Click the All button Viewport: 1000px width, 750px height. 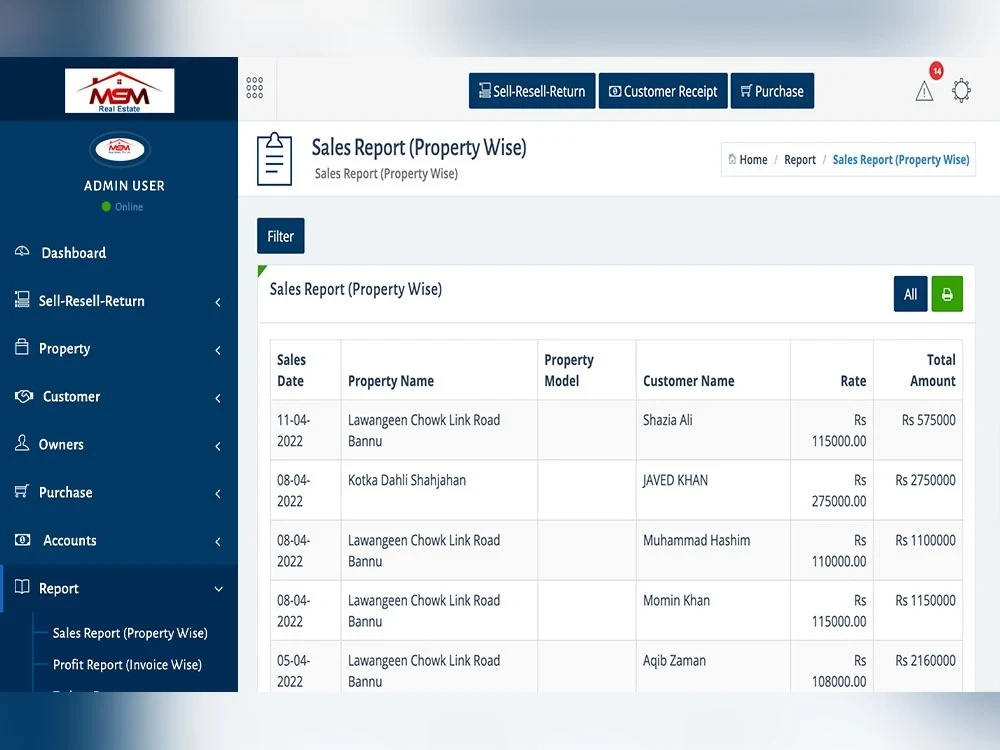pos(911,294)
